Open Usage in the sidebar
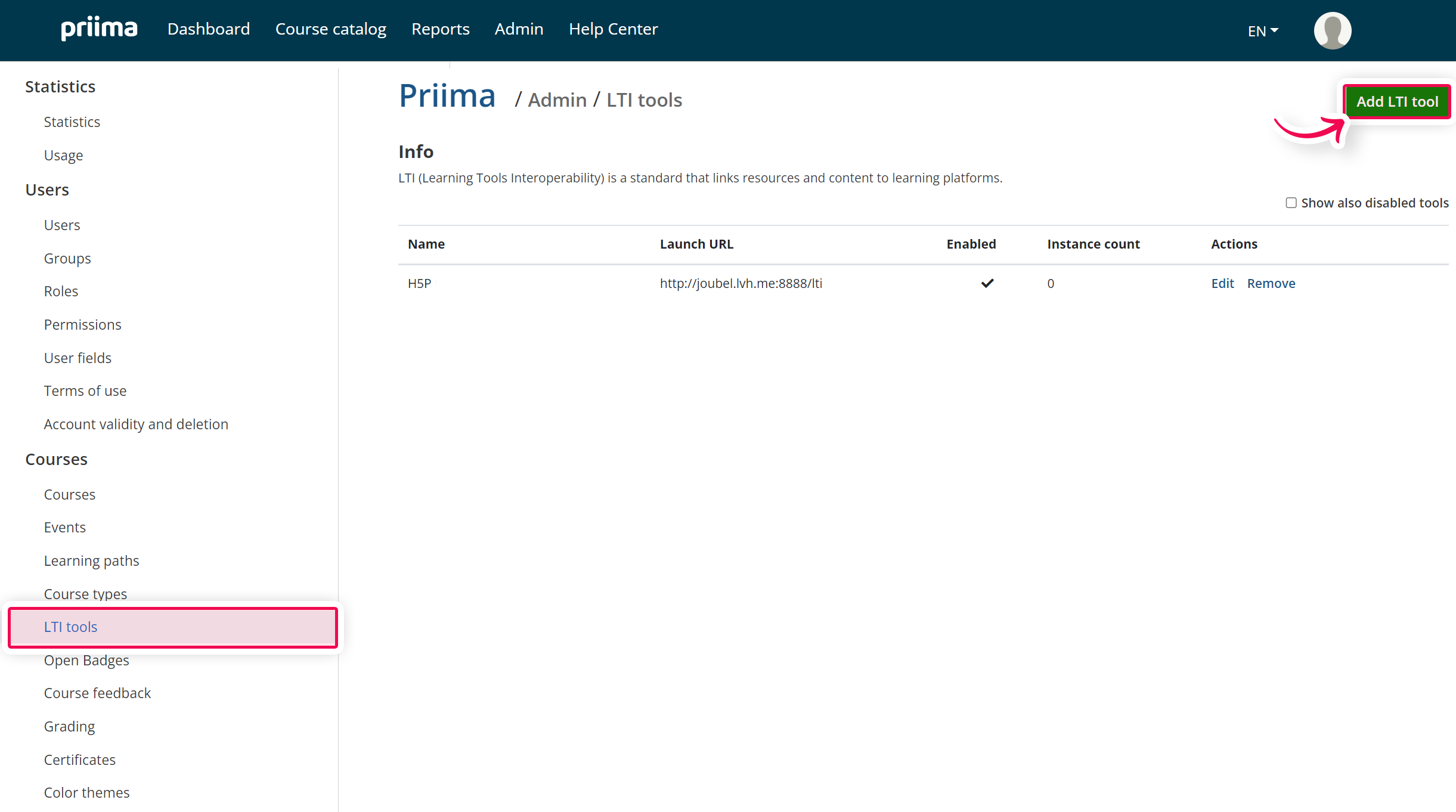The height and width of the screenshot is (812, 1456). point(63,155)
